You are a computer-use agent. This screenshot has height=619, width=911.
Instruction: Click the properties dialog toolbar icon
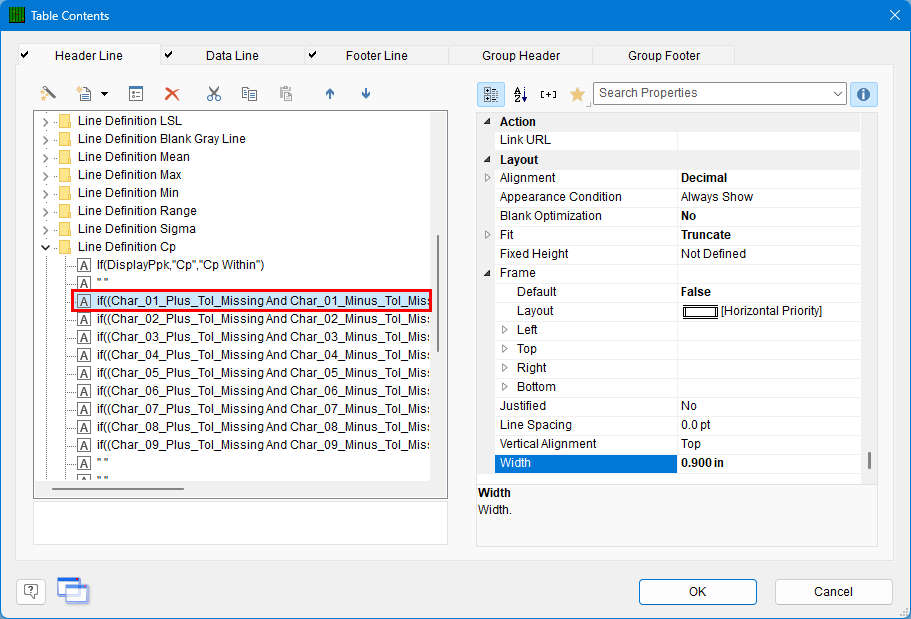(136, 94)
